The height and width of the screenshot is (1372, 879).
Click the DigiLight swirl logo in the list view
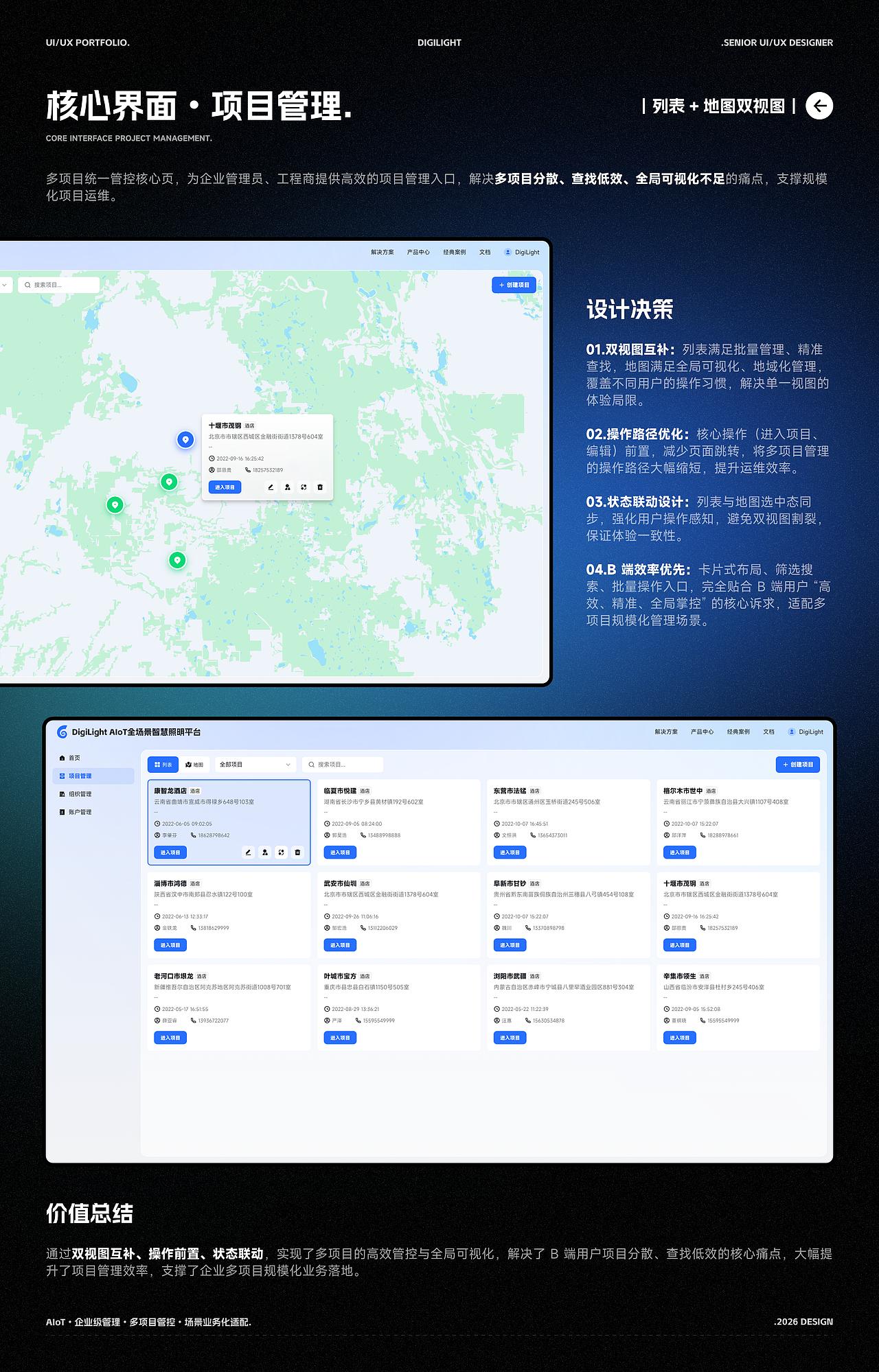tap(62, 732)
